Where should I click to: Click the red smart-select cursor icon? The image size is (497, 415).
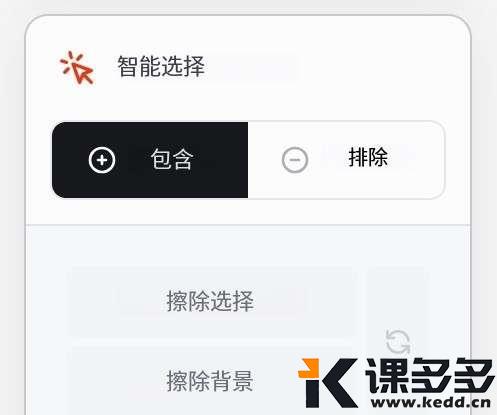point(77,67)
